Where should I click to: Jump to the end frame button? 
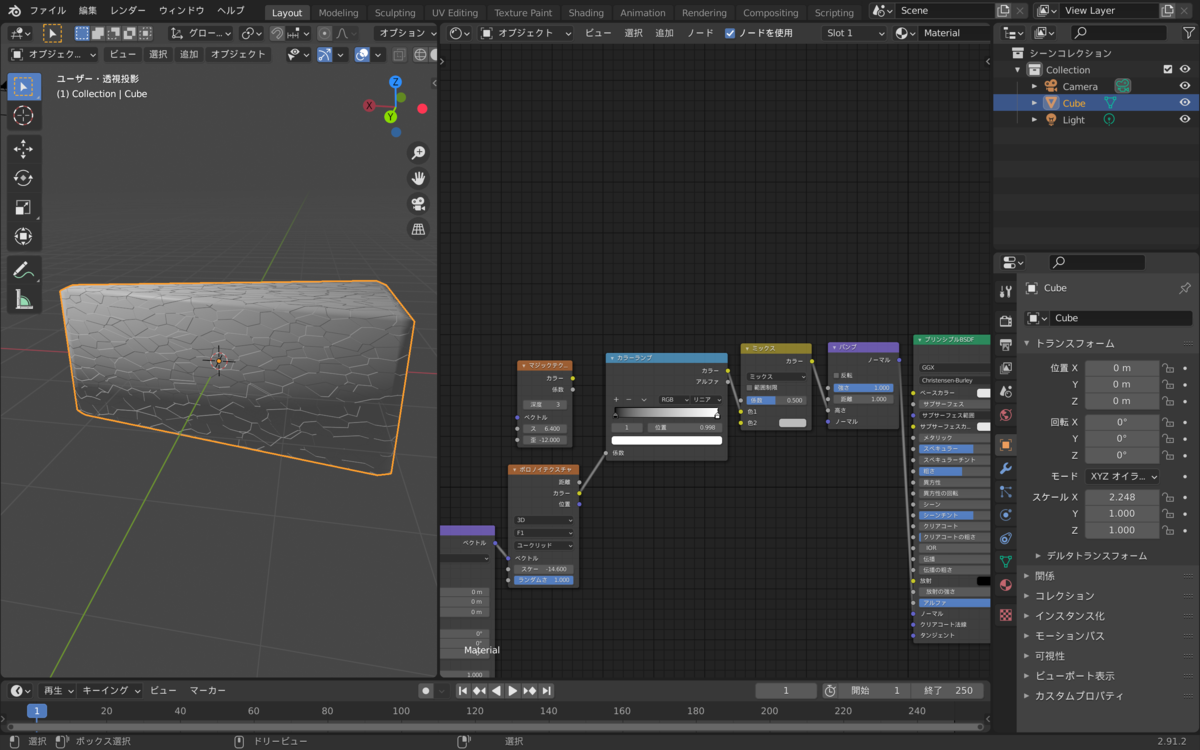[547, 690]
